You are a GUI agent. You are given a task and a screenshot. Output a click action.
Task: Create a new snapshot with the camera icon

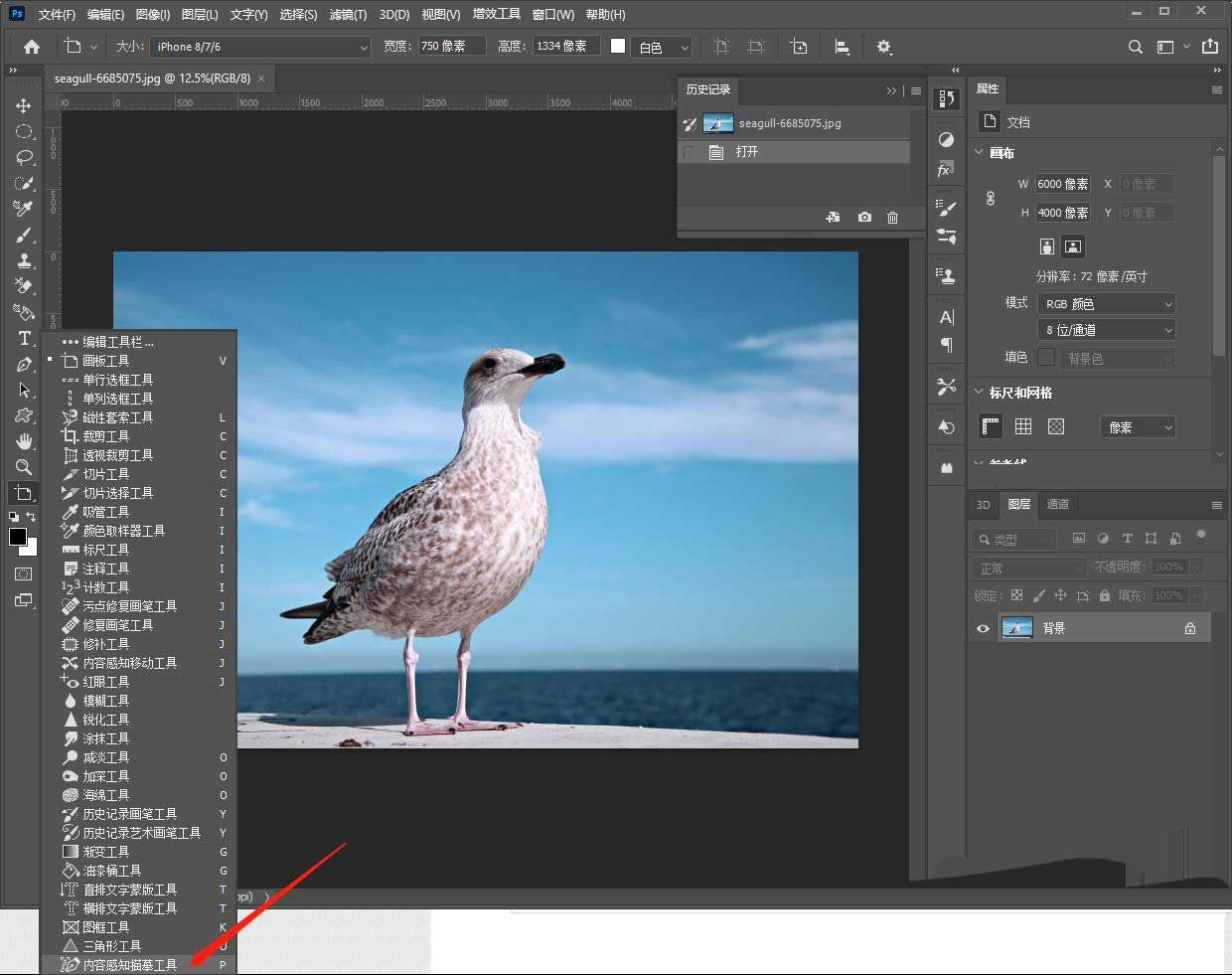pyautogui.click(x=864, y=218)
